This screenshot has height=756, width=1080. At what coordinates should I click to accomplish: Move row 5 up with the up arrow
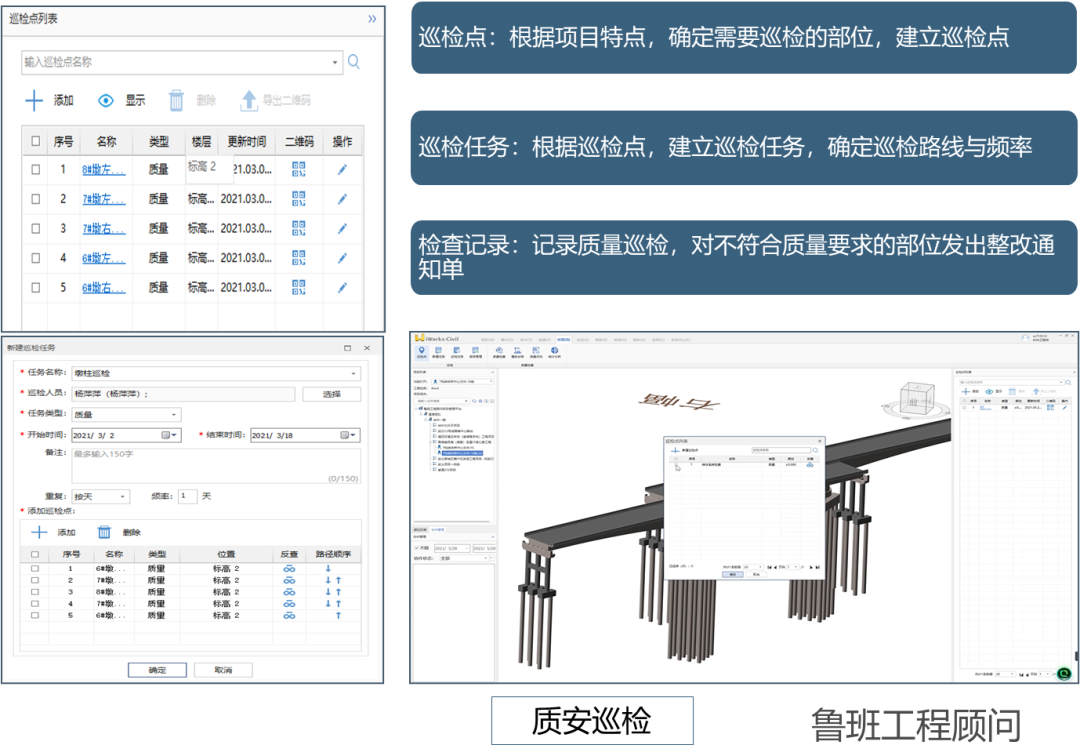coord(338,616)
